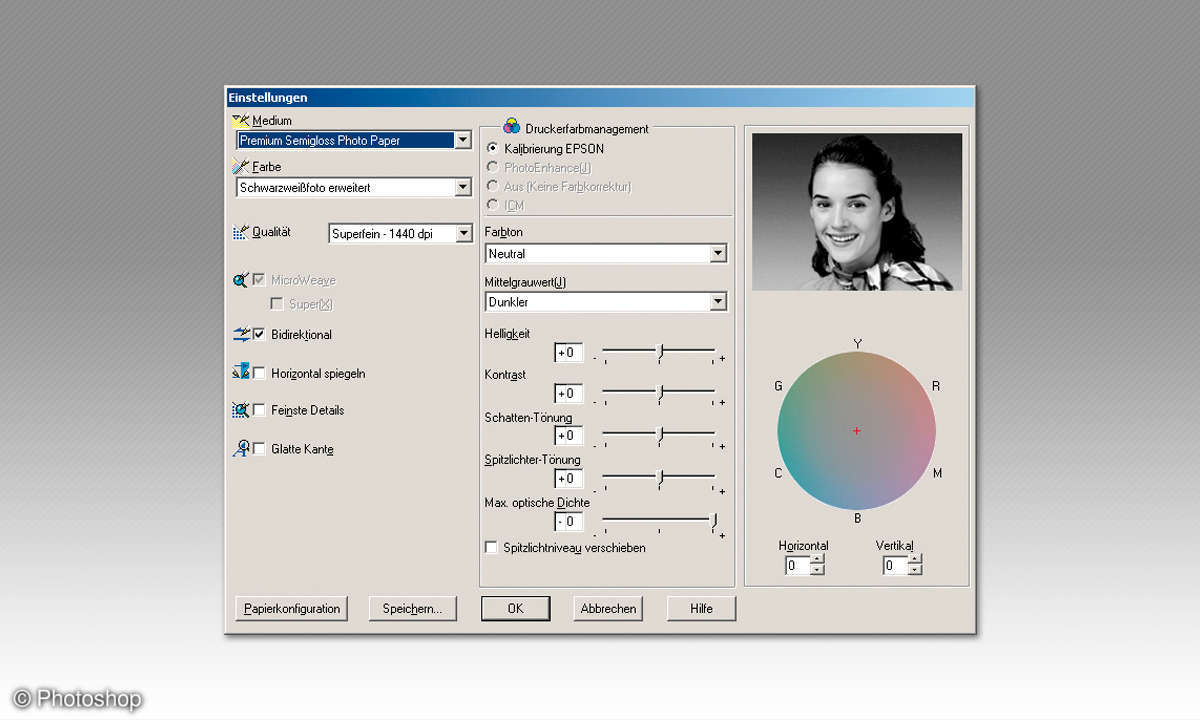
Task: Click the Max. optische Dichte value field
Action: (x=568, y=521)
